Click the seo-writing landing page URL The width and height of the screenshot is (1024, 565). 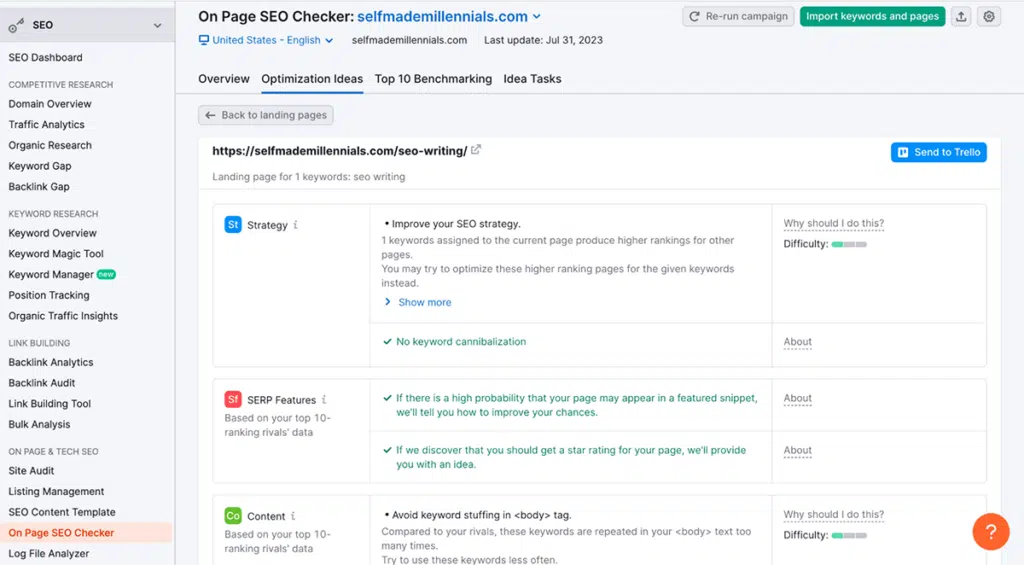tap(340, 151)
